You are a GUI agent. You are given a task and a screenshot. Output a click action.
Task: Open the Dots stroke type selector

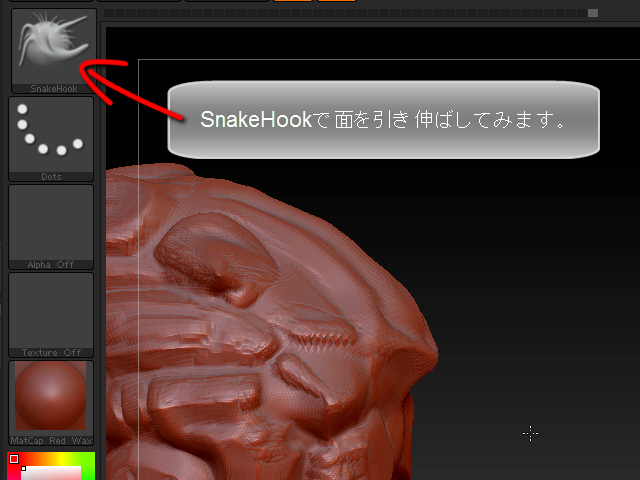pos(51,139)
